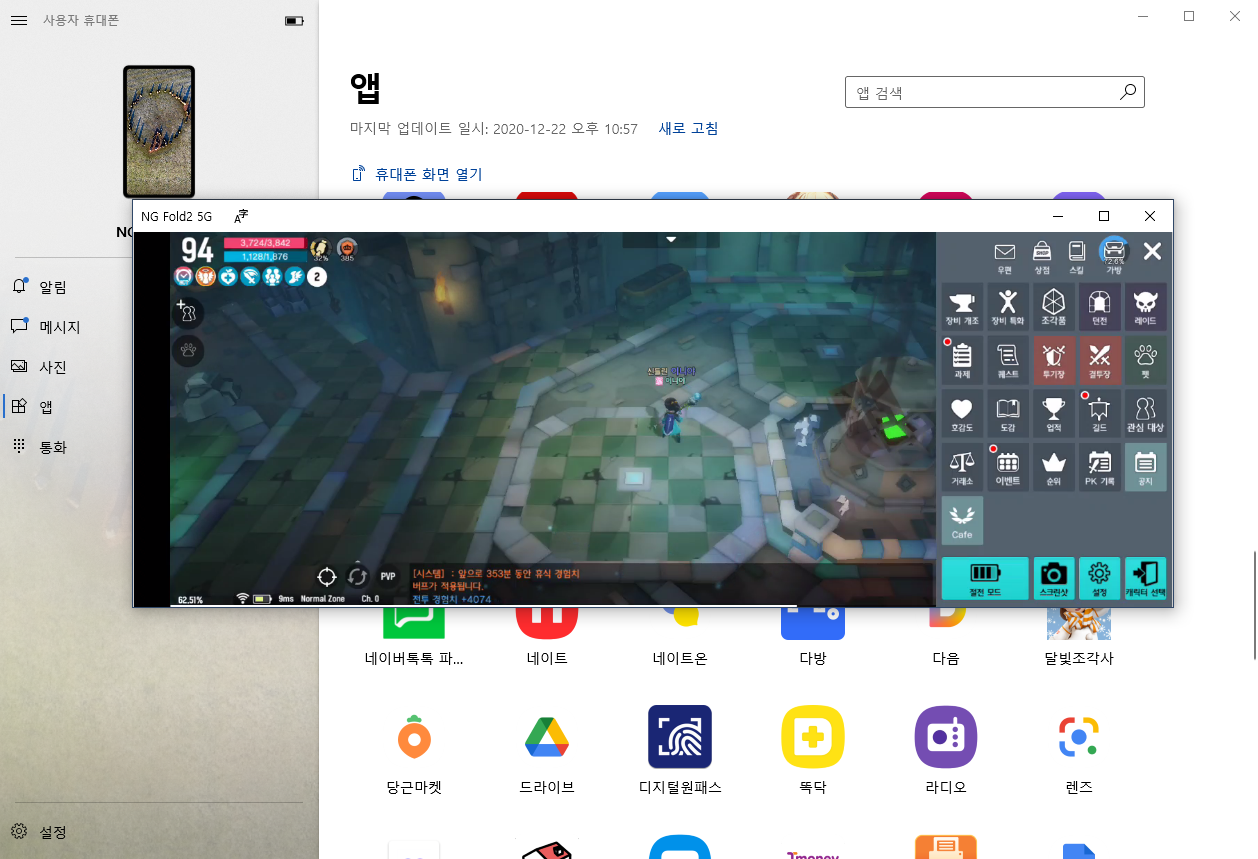Select 사진 photos in sidebar
This screenshot has width=1258, height=859.
pos(159,367)
